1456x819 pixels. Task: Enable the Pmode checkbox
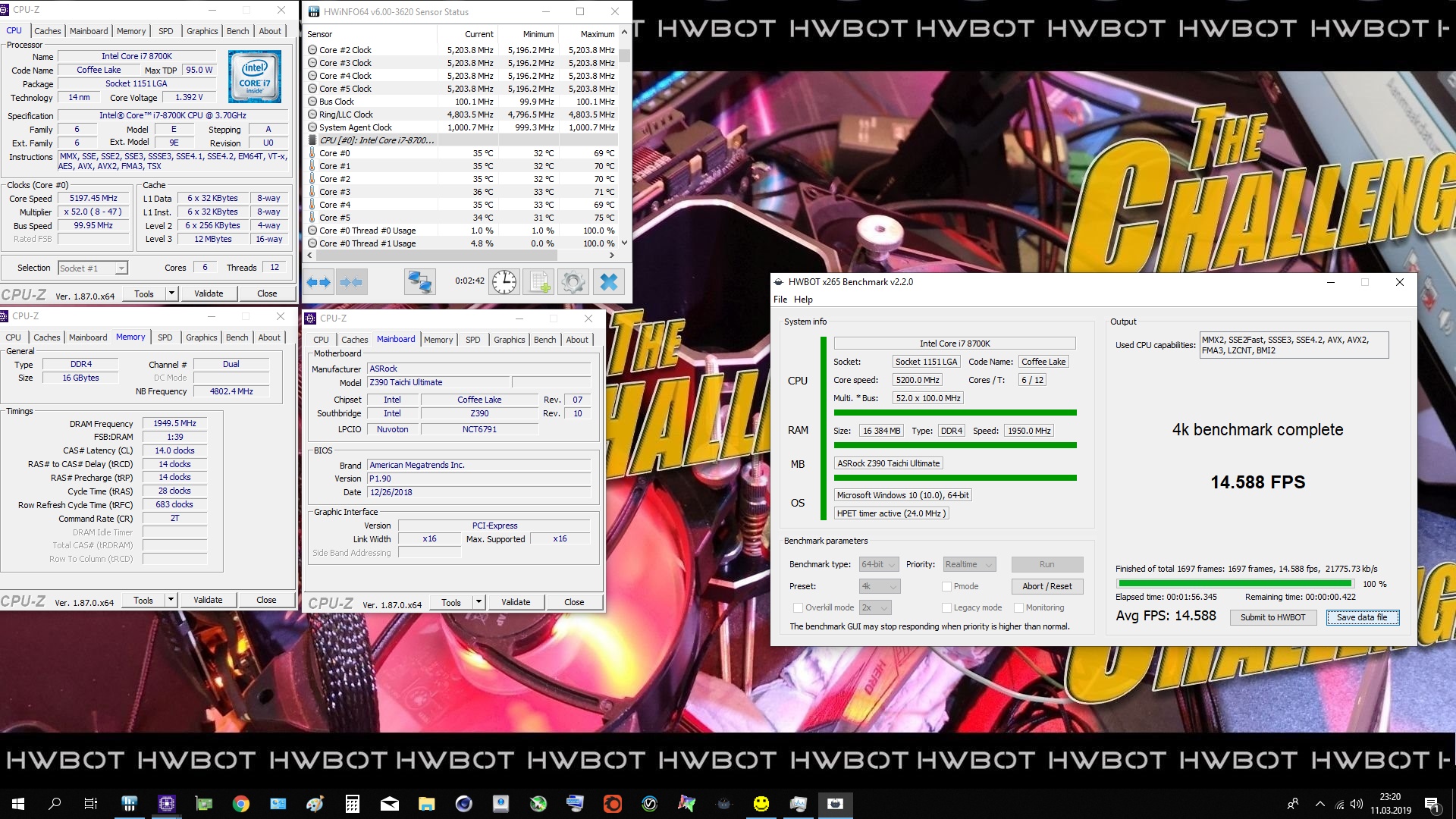[946, 586]
